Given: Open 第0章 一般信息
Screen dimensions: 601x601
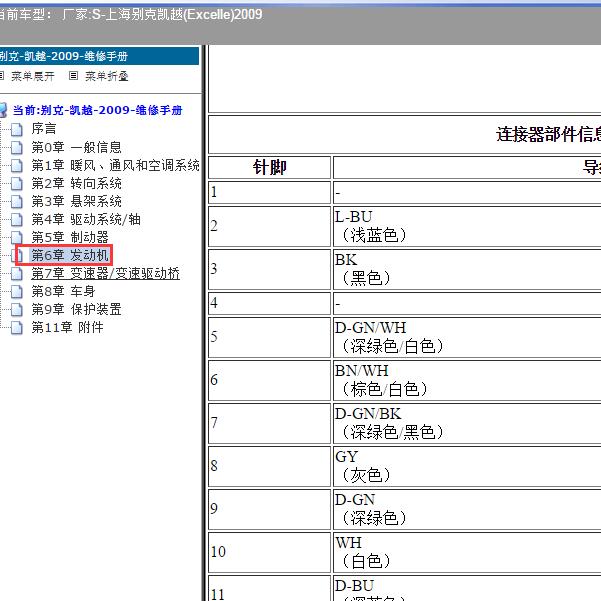Looking at the screenshot, I should pyautogui.click(x=76, y=147).
